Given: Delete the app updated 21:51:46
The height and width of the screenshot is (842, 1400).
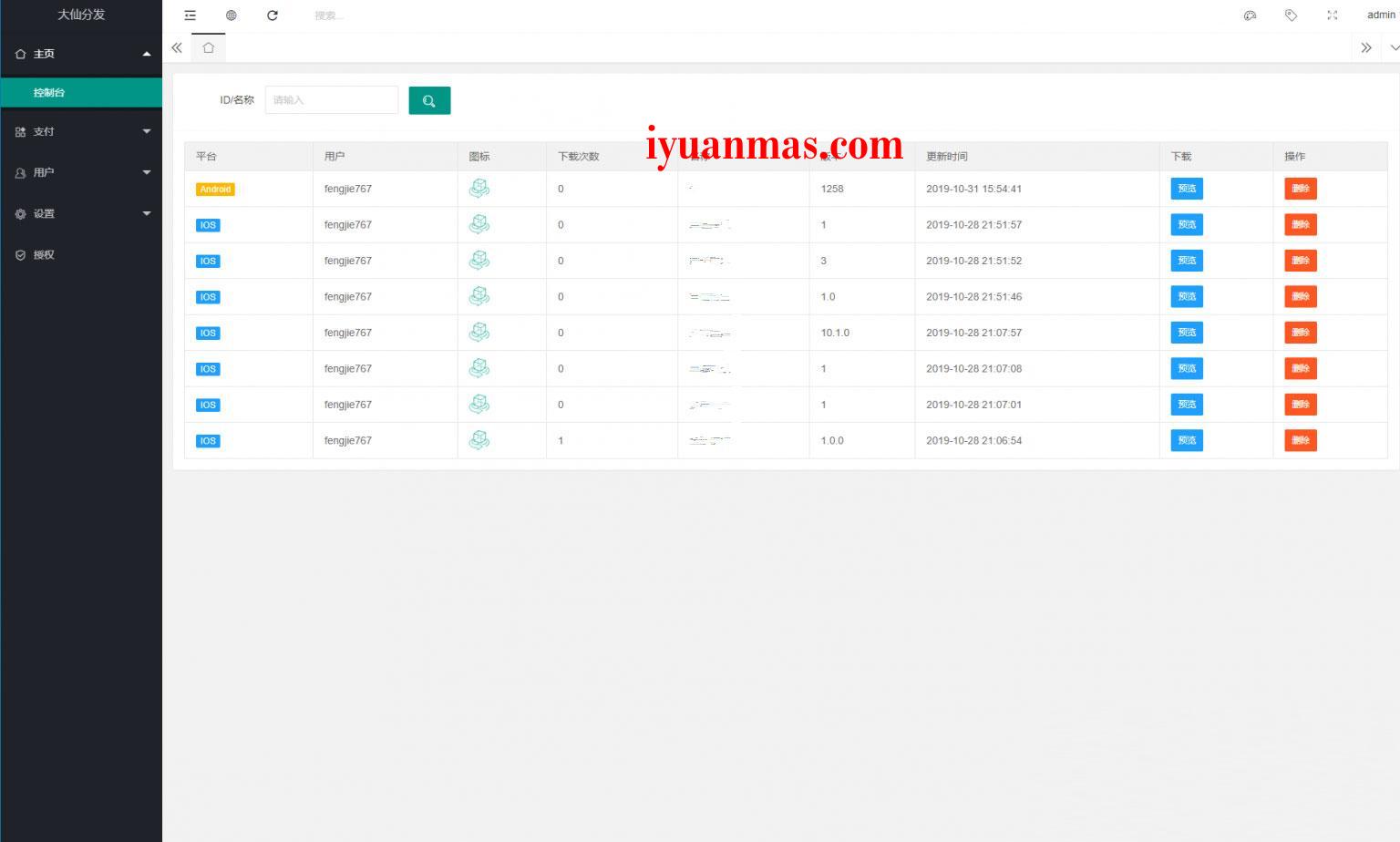Looking at the screenshot, I should pos(1301,296).
